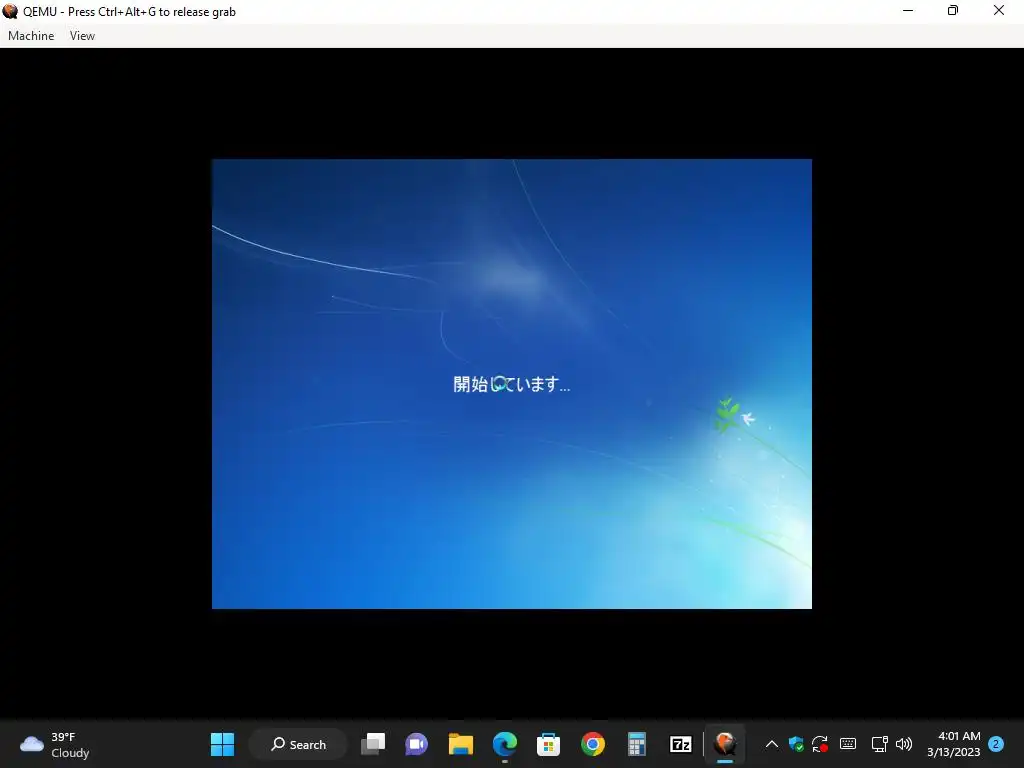
Task: Launch Google Chrome from the taskbar
Action: point(593,744)
